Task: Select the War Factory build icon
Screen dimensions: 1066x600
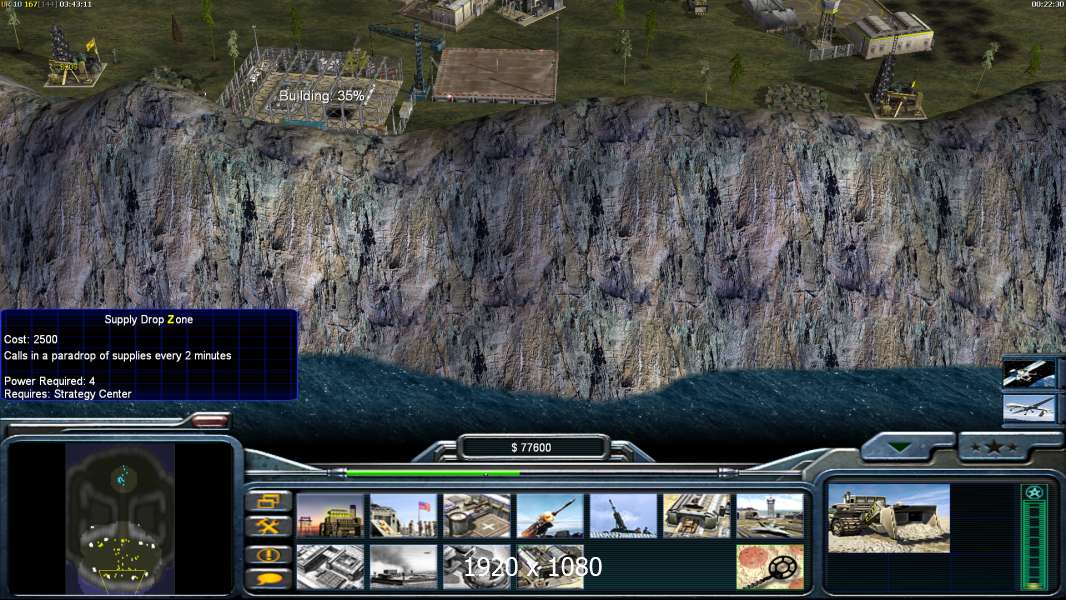Action: click(697, 516)
